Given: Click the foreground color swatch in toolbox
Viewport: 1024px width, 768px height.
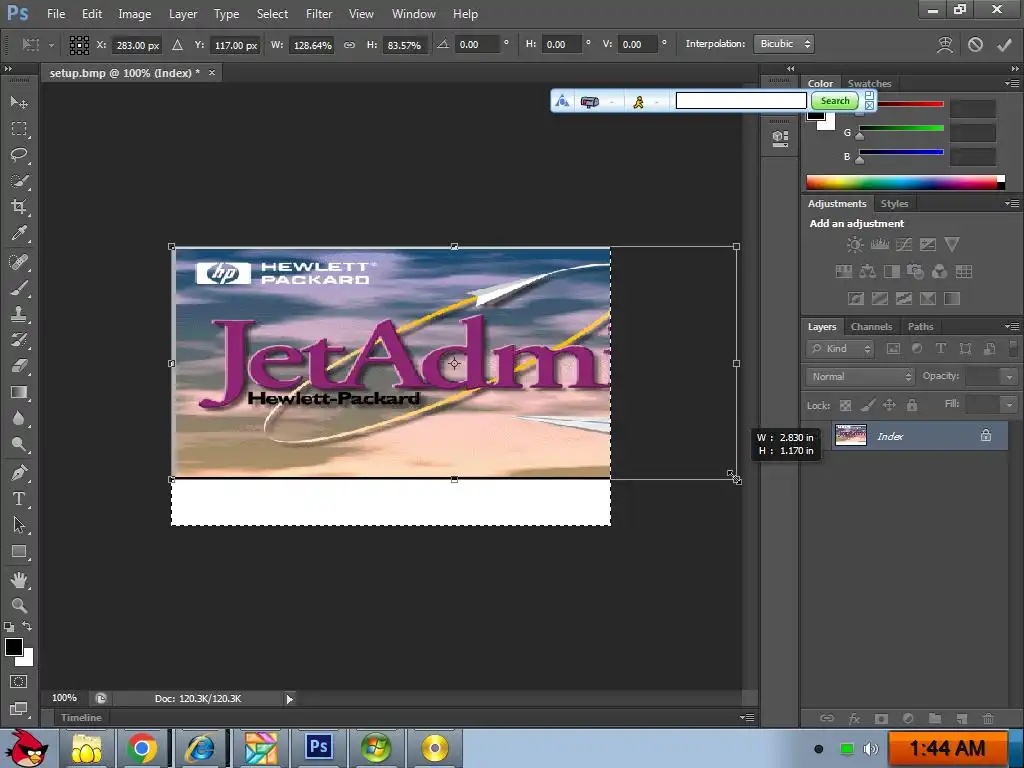Looking at the screenshot, I should tap(14, 647).
